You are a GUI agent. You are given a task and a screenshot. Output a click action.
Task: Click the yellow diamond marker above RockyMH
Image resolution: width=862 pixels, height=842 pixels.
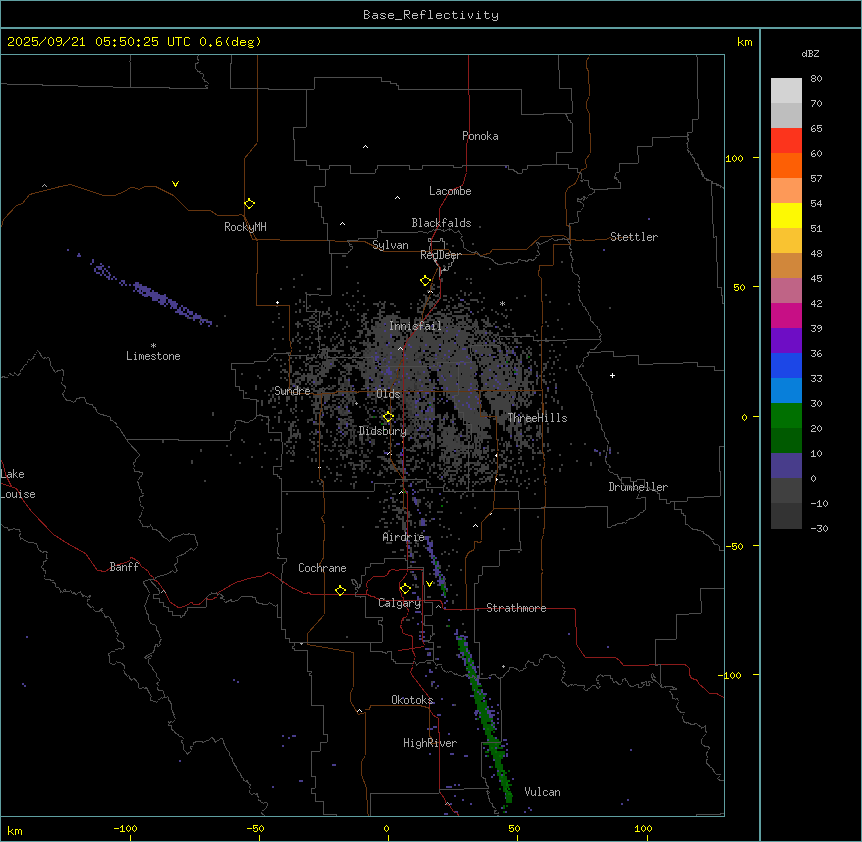coord(249,203)
